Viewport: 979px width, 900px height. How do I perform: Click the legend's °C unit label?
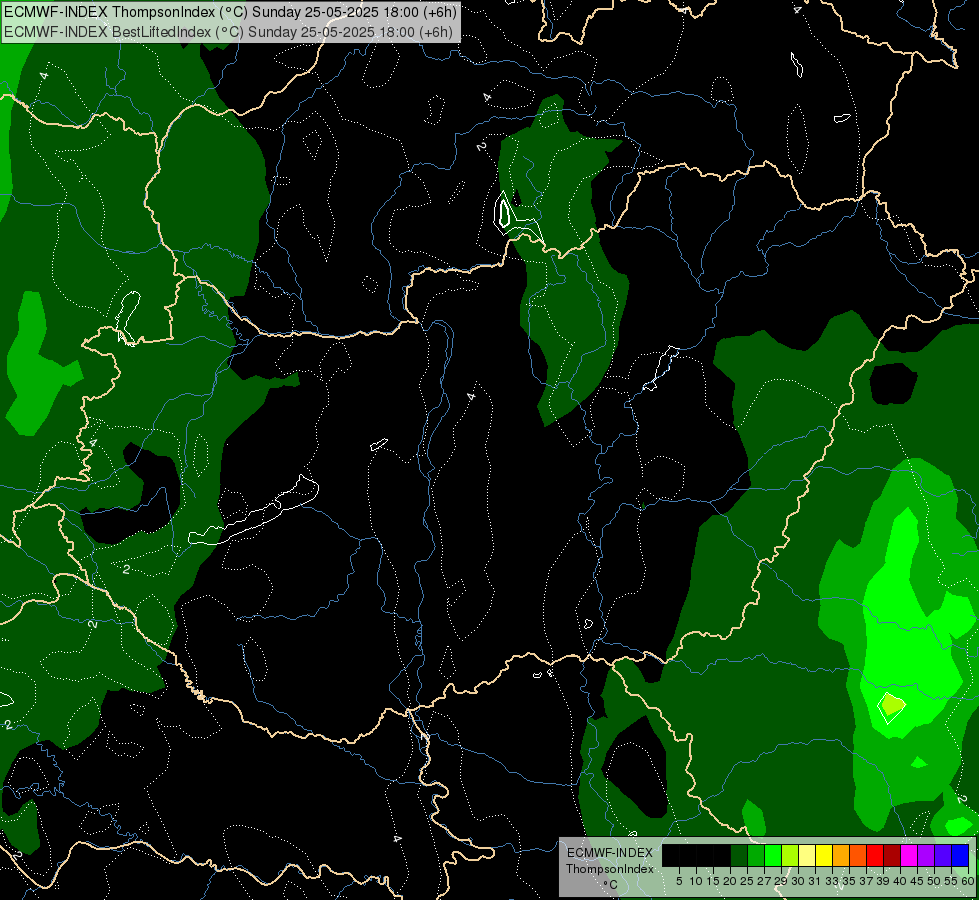[x=610, y=884]
